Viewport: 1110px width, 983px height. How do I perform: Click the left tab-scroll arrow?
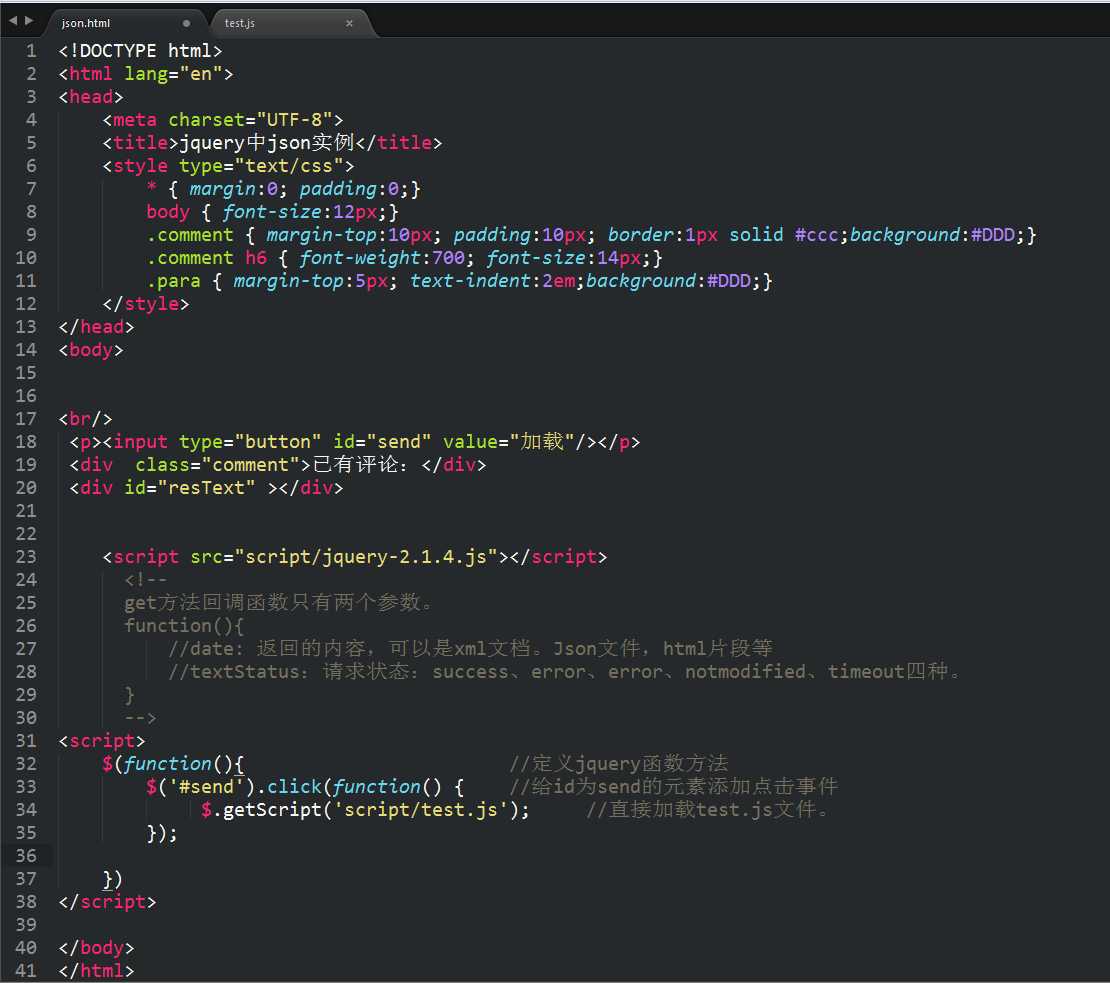[x=13, y=21]
